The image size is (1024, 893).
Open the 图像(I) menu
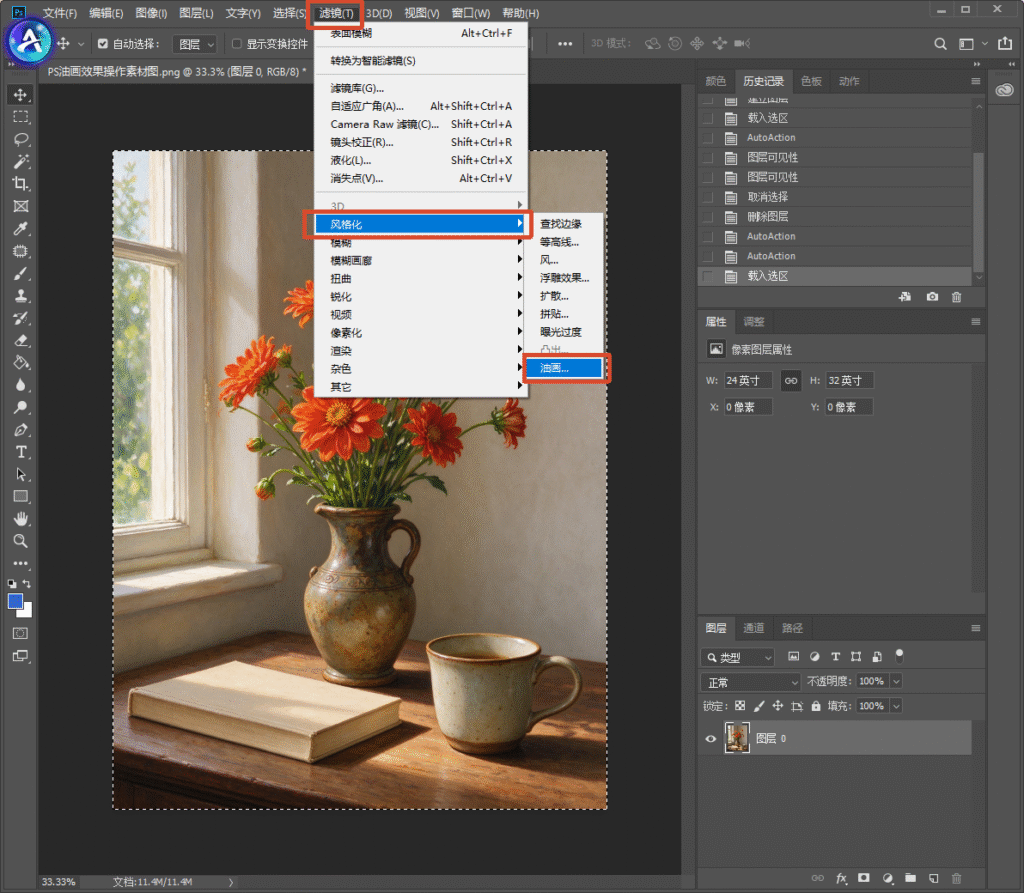(151, 13)
